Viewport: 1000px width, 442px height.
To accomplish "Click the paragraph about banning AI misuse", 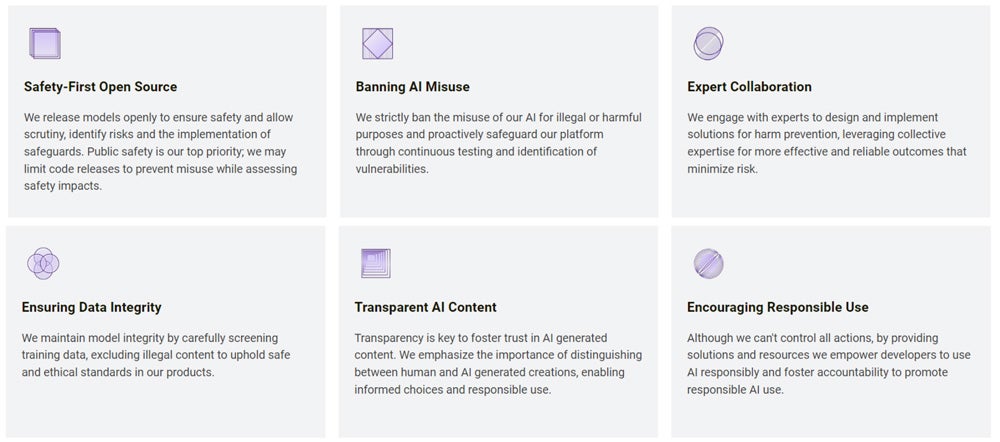I will point(499,143).
